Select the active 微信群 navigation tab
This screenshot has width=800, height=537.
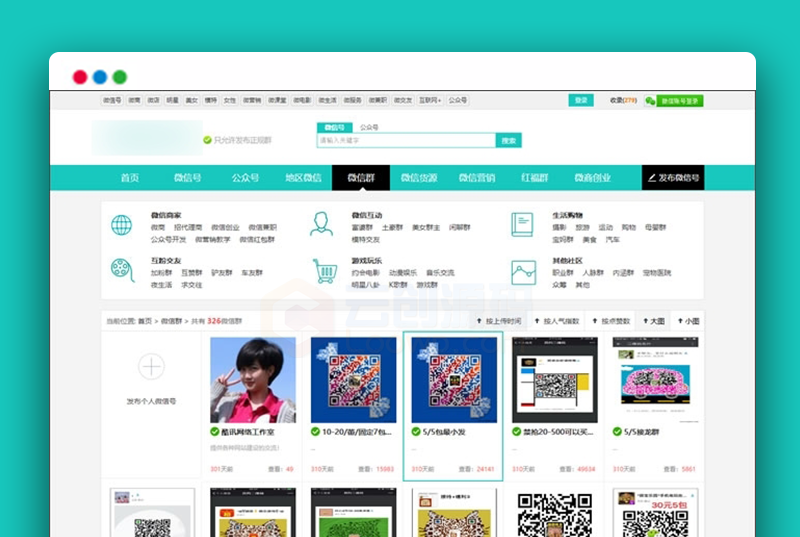(361, 177)
